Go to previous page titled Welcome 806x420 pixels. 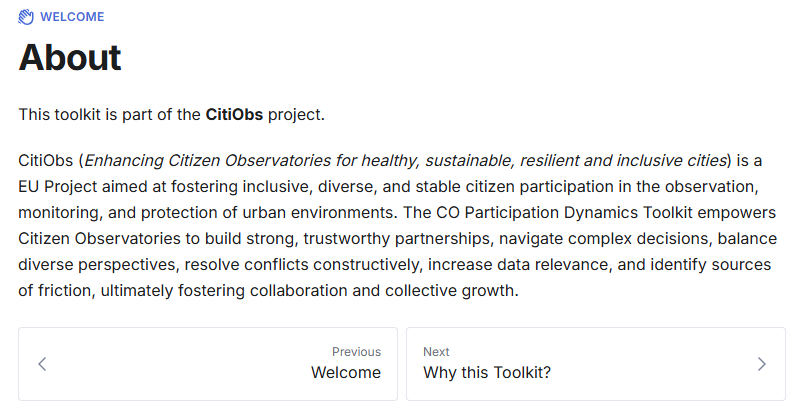click(x=345, y=373)
